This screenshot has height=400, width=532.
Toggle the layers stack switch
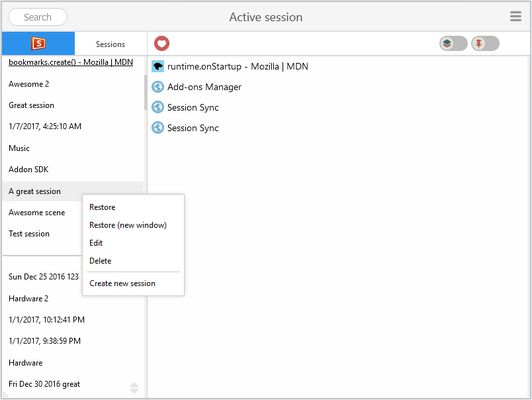coord(453,43)
